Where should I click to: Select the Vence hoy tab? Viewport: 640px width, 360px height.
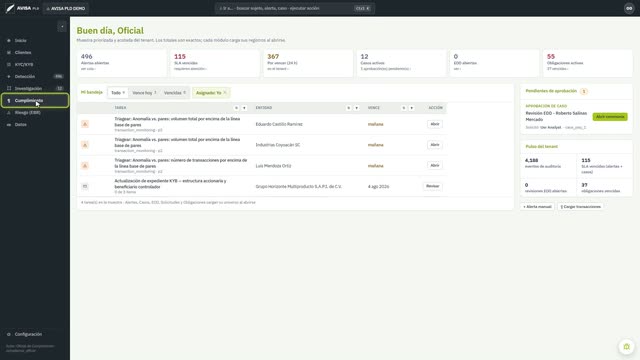pos(144,93)
